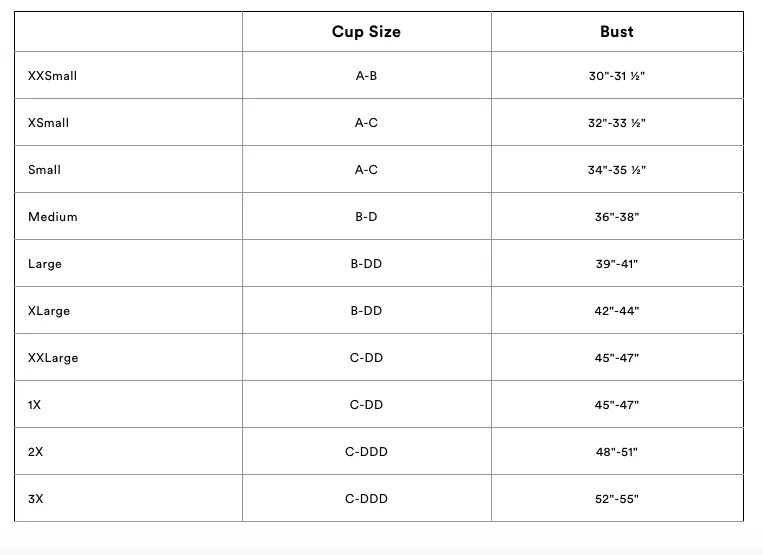Click the XLarge size label

tap(49, 311)
